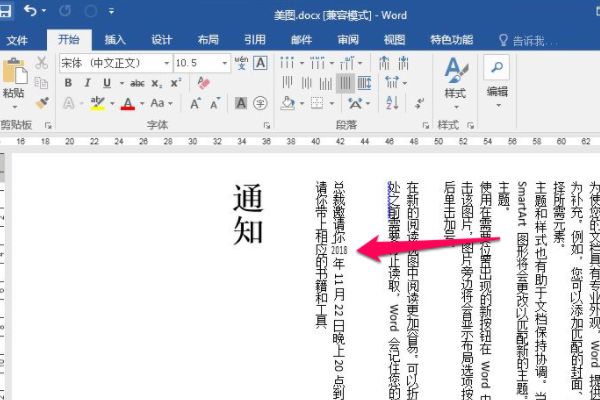Select the Format Painter brush
Viewport: 600px width, 400px height.
[42, 103]
